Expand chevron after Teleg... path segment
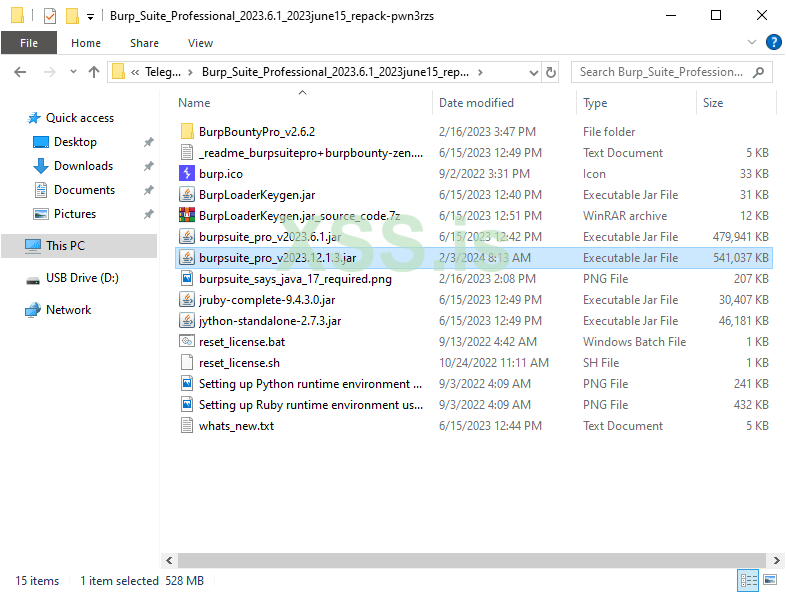This screenshot has width=786, height=593. (x=190, y=72)
